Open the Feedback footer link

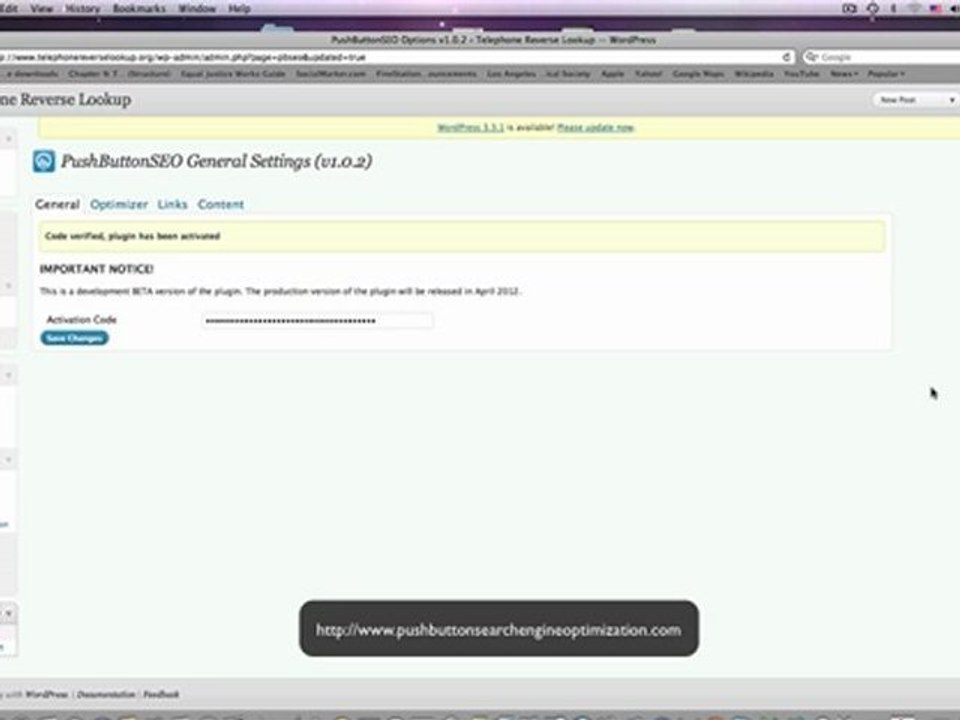(x=161, y=694)
